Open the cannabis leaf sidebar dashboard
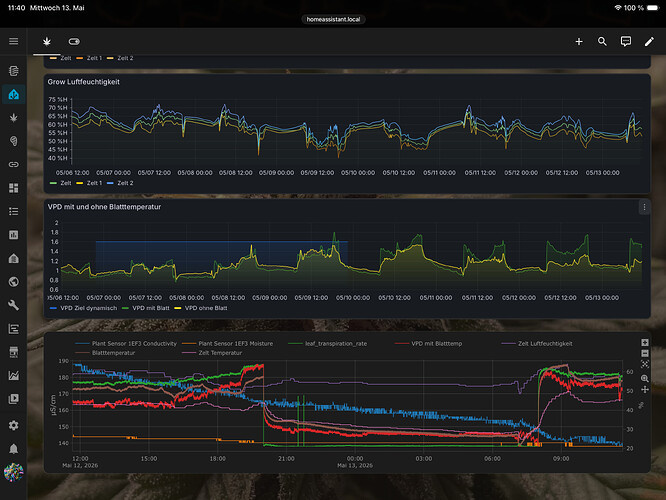 pyautogui.click(x=14, y=118)
